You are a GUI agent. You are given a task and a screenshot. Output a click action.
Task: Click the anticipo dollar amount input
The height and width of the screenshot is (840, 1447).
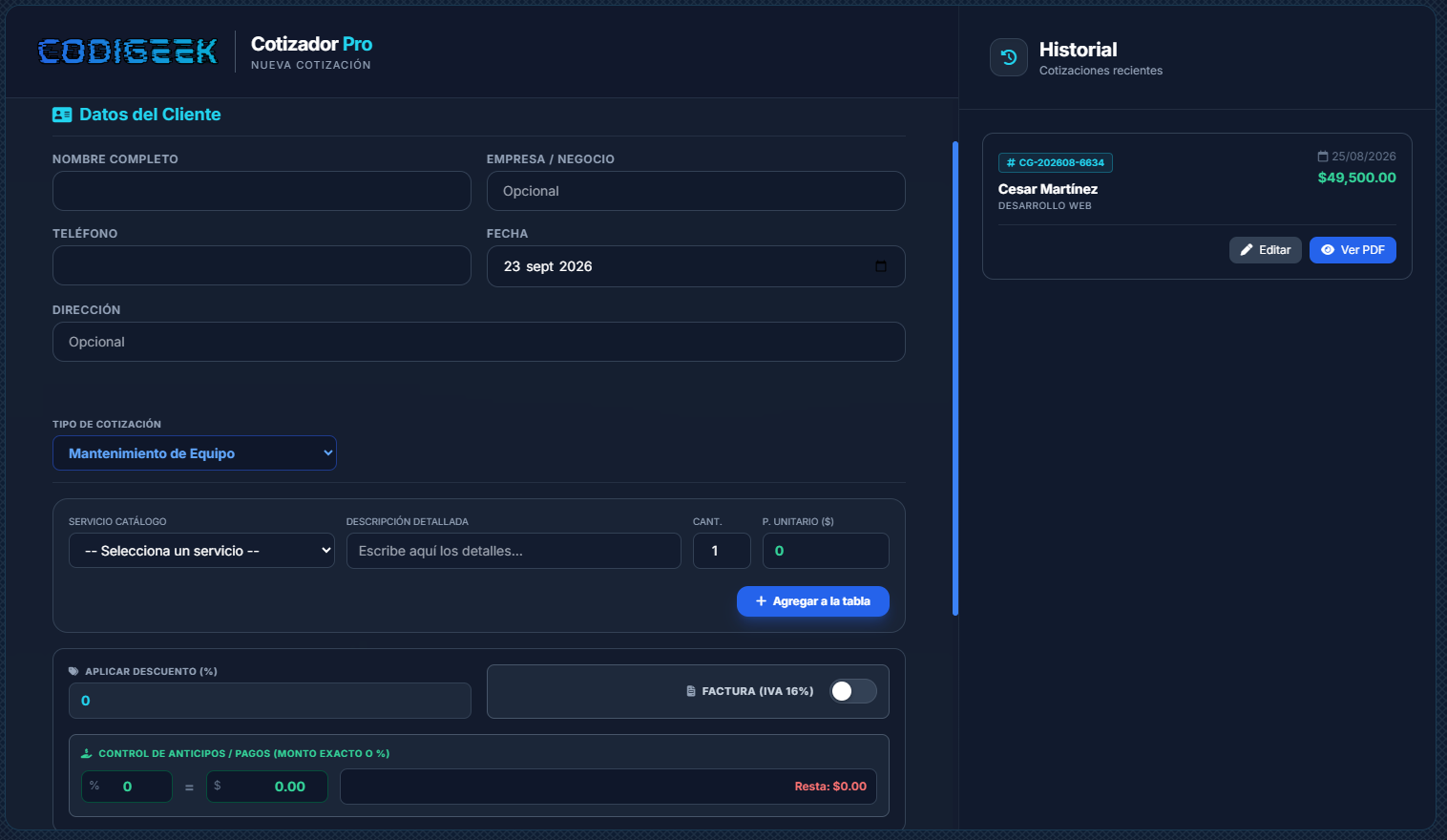point(267,787)
